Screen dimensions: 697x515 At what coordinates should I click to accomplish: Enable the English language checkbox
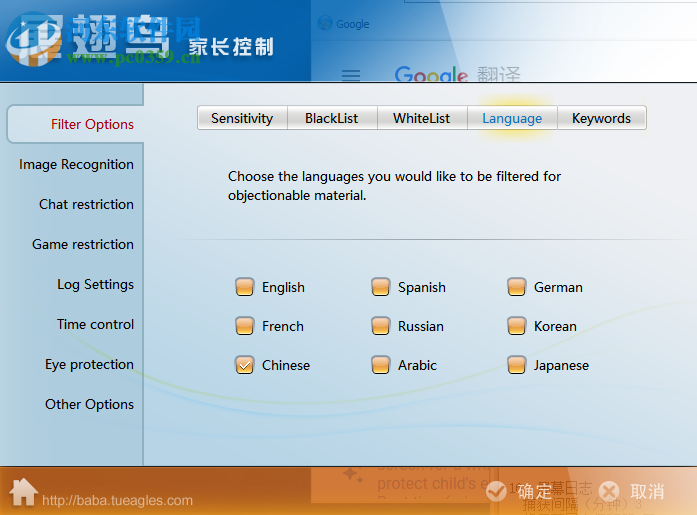244,287
